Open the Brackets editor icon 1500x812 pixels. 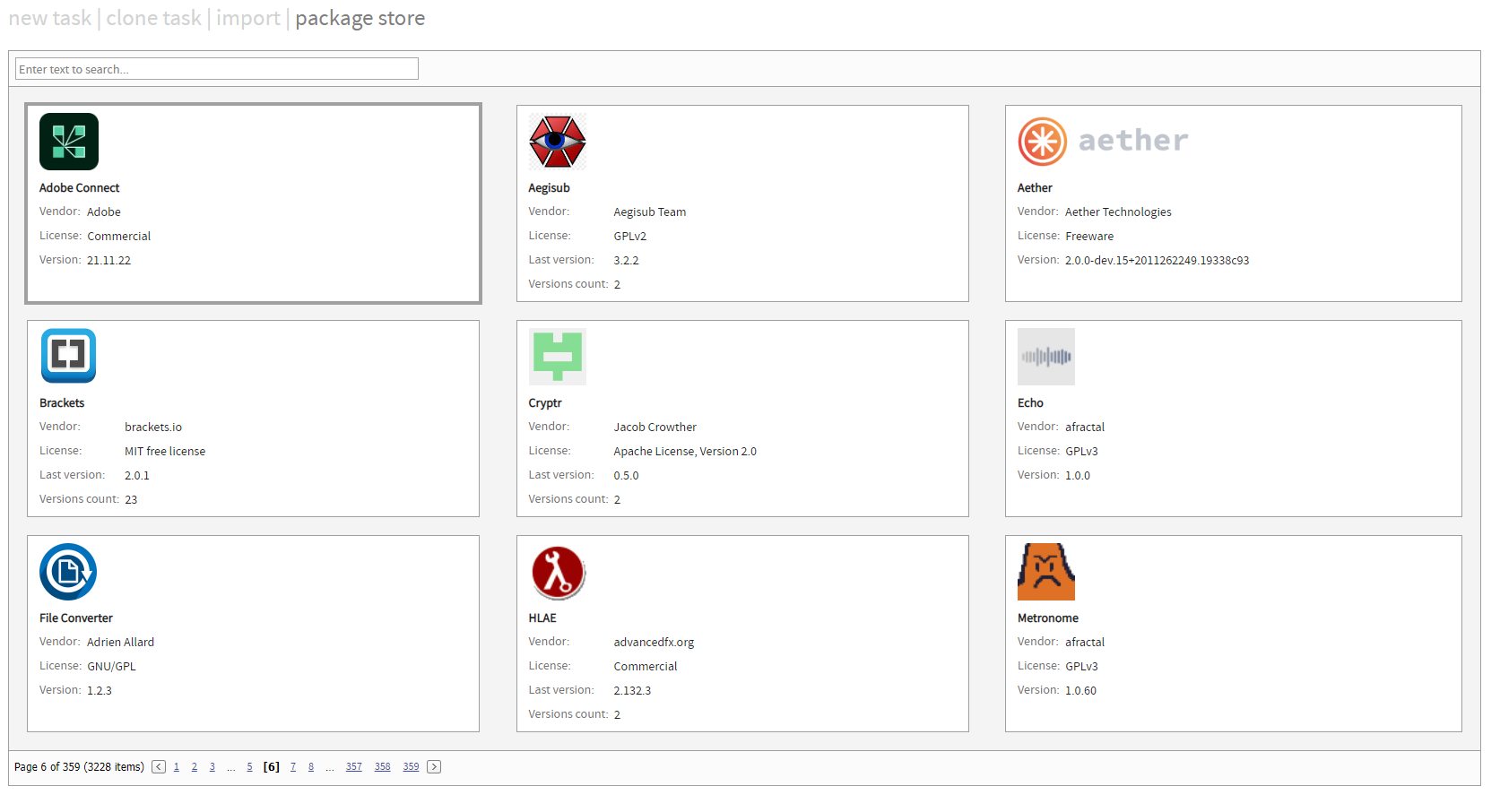point(68,356)
